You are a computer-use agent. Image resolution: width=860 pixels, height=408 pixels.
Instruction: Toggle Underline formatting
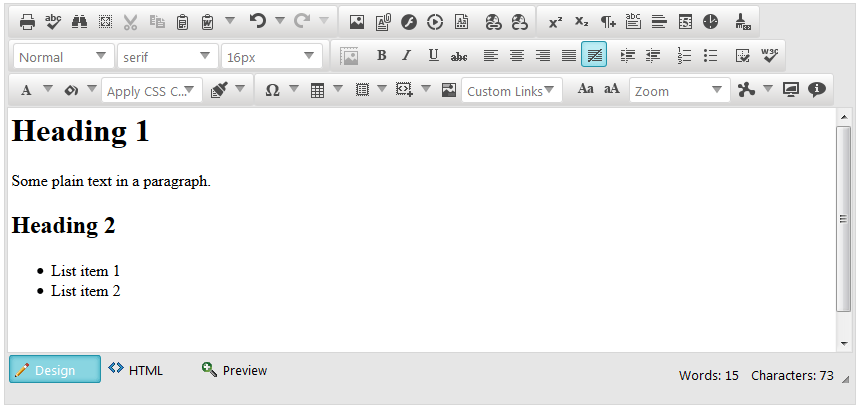(433, 55)
